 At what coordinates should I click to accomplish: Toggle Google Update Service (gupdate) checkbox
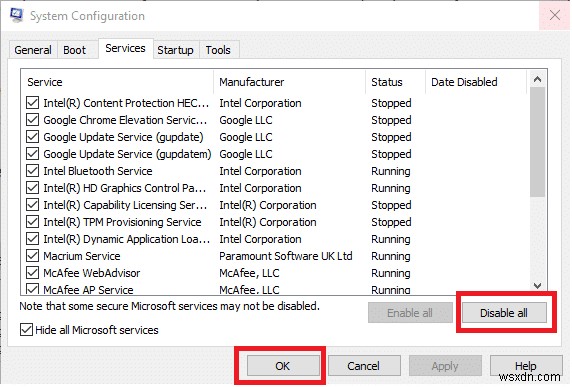point(32,137)
